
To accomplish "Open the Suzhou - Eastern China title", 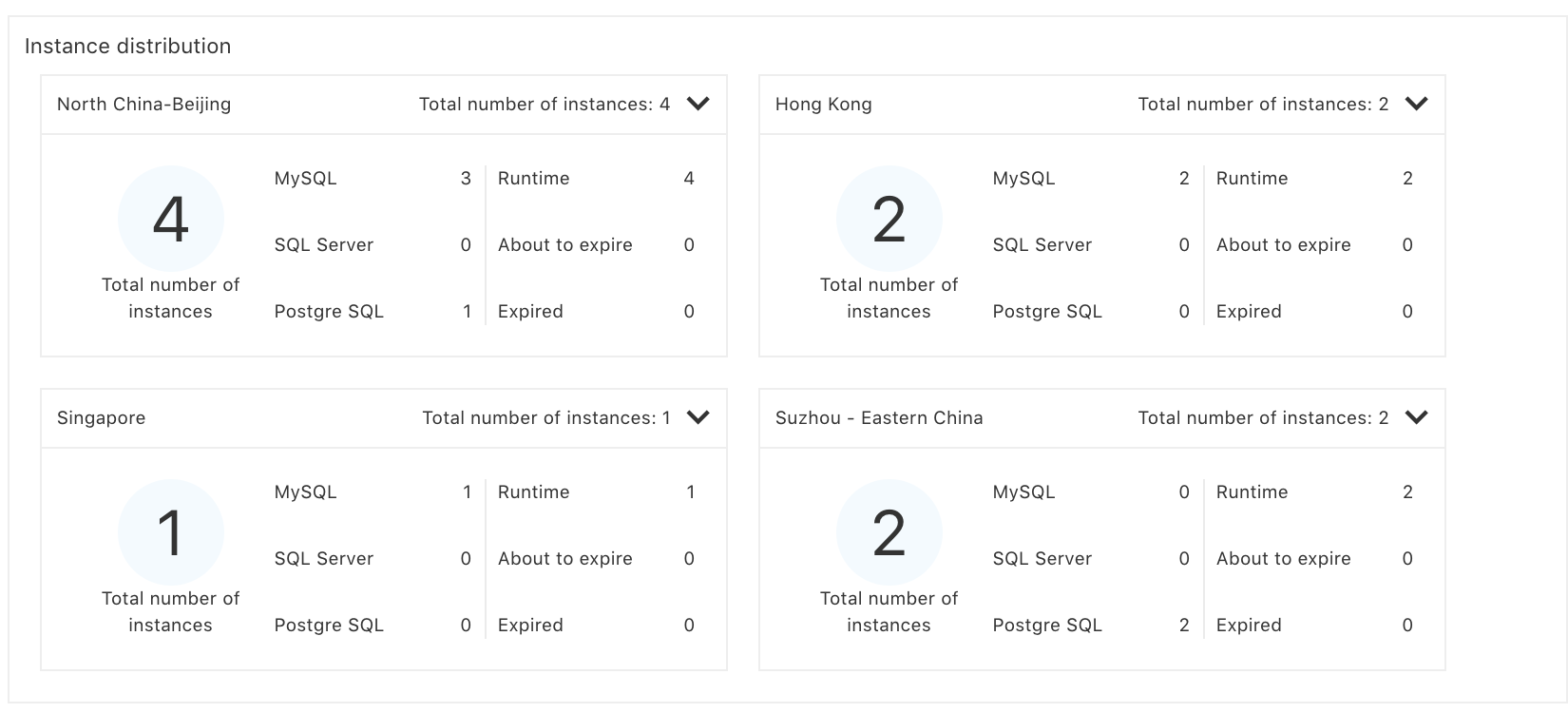I will (x=879, y=418).
